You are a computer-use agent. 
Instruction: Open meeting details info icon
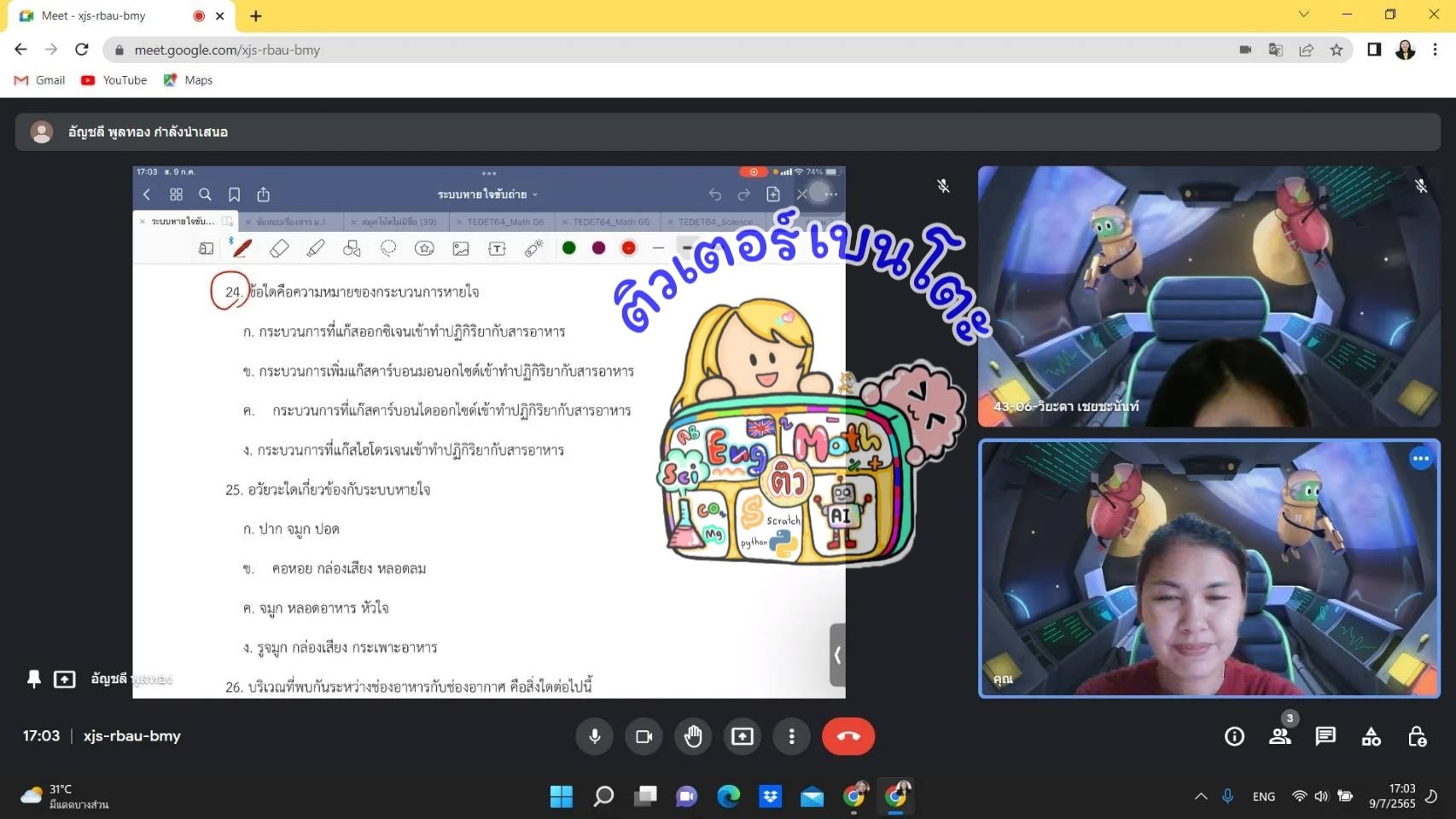pos(1234,736)
